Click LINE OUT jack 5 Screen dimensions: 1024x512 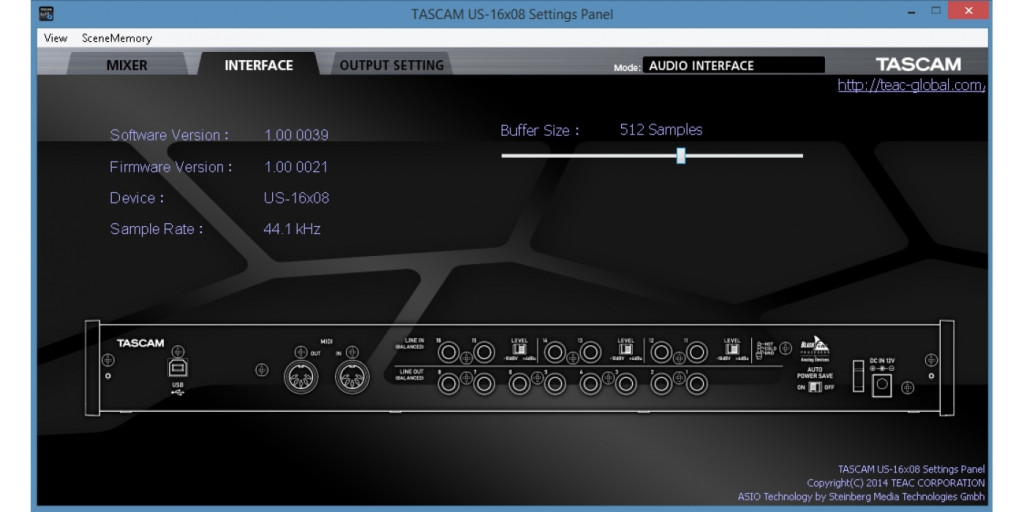555,384
